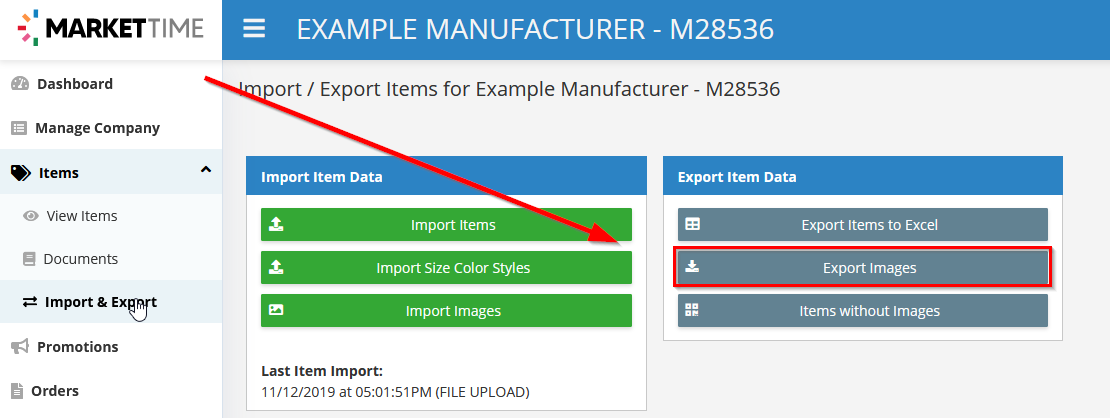Go to Manage Company
1110x418 pixels.
(97, 128)
